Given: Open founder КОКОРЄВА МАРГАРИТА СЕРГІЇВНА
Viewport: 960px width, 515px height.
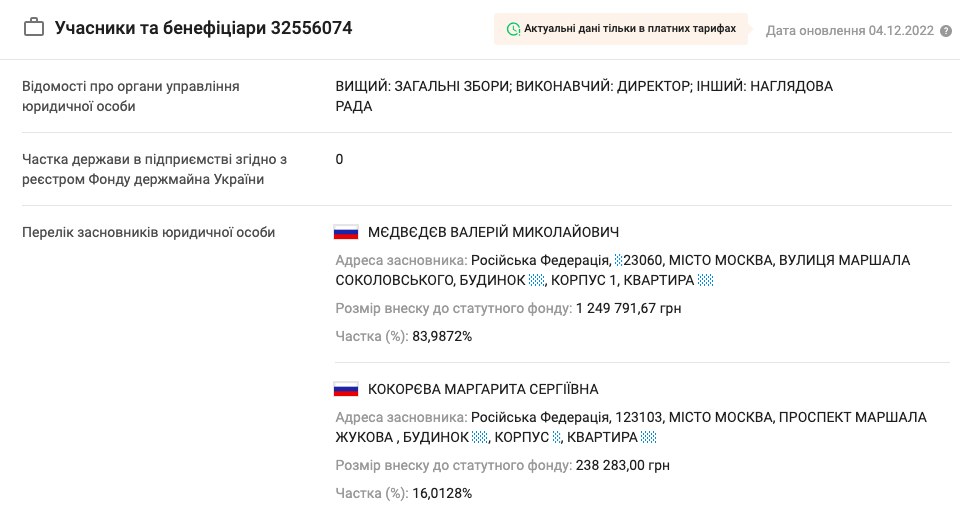Looking at the screenshot, I should (483, 389).
